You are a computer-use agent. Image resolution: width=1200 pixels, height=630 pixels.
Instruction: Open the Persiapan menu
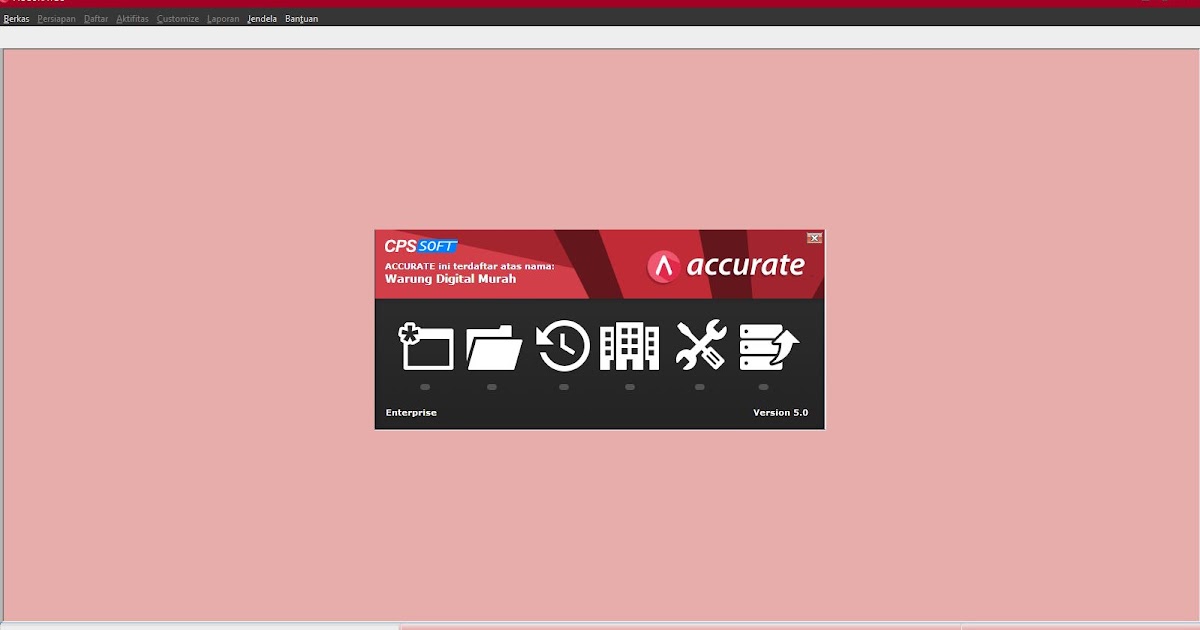pos(56,19)
